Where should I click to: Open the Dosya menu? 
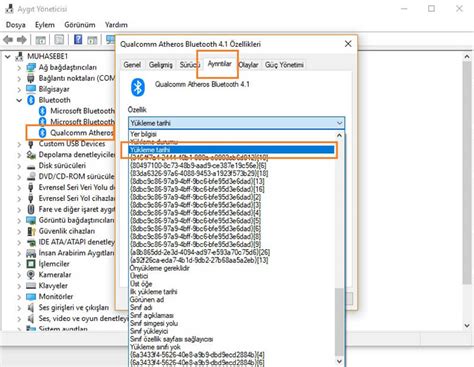click(x=16, y=25)
